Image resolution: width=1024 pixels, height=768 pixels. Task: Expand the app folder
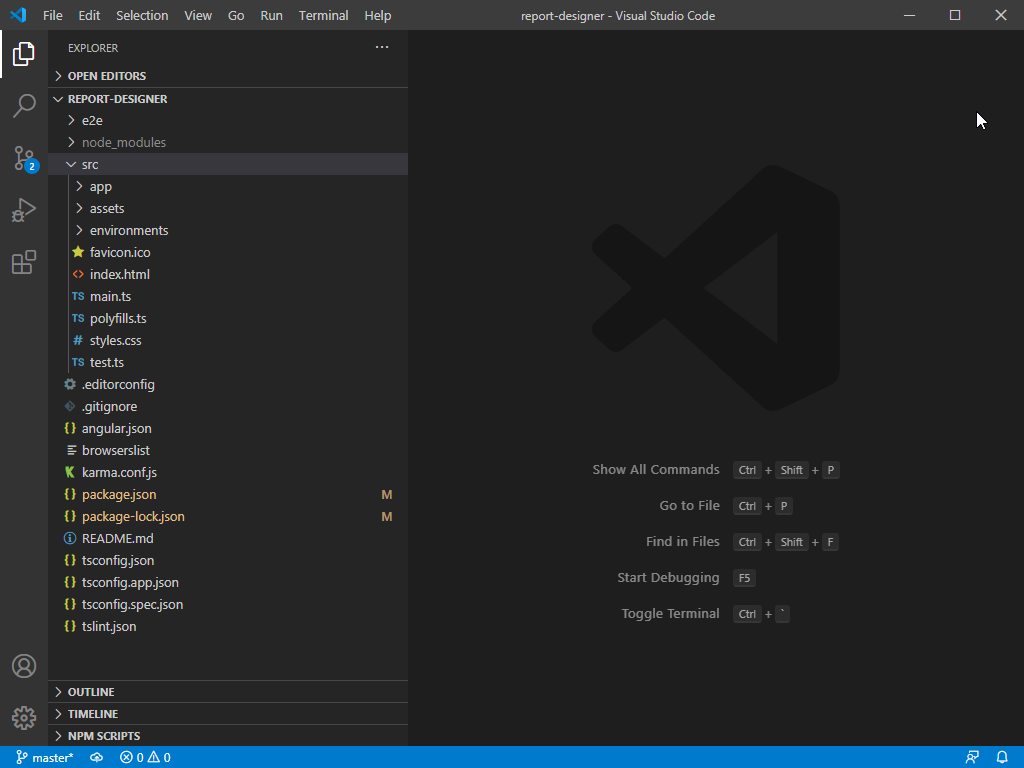(x=228, y=186)
